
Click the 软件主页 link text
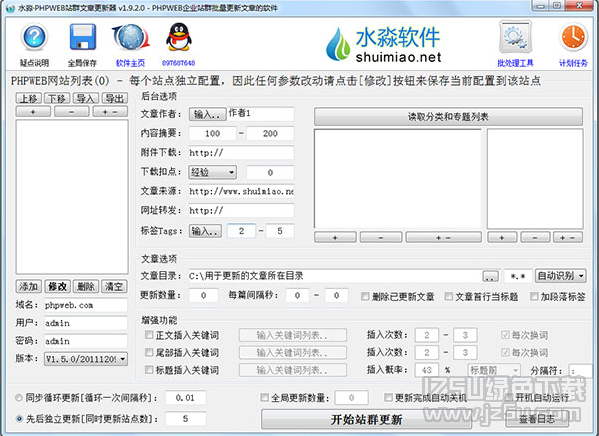(130, 63)
